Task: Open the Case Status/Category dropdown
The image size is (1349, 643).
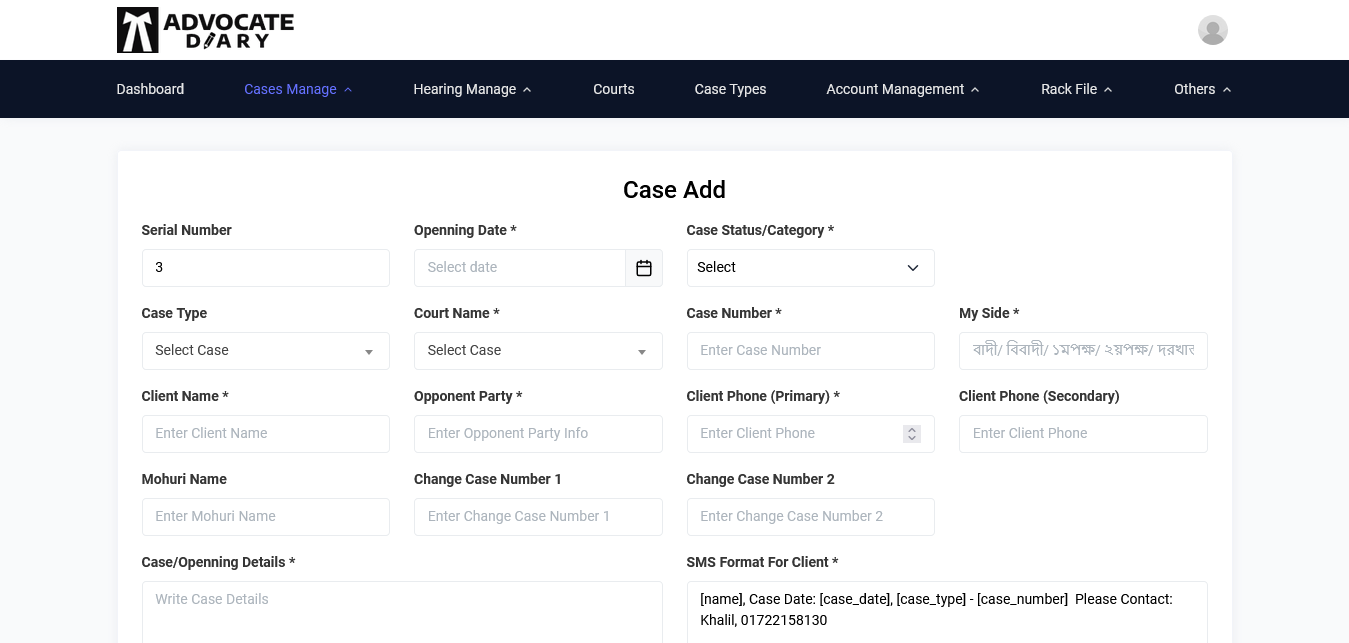Action: [x=810, y=268]
